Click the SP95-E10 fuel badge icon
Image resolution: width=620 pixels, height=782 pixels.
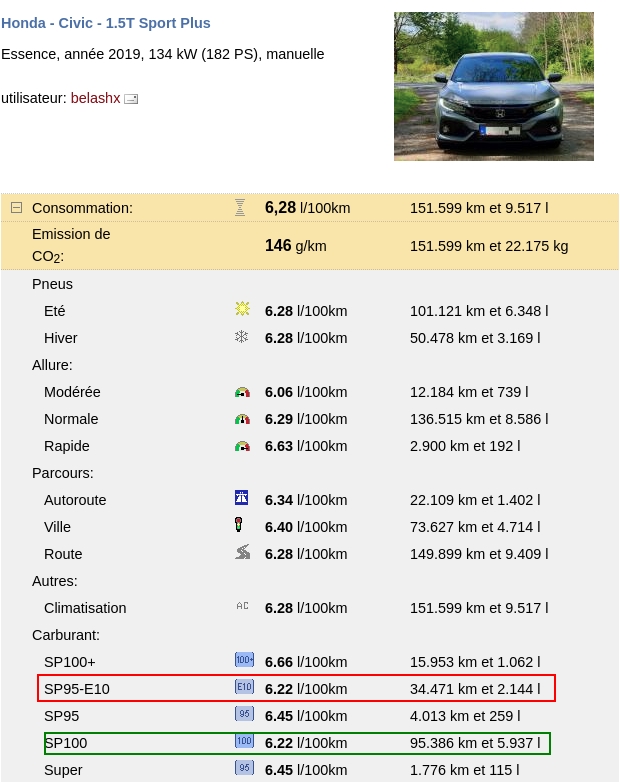click(244, 687)
